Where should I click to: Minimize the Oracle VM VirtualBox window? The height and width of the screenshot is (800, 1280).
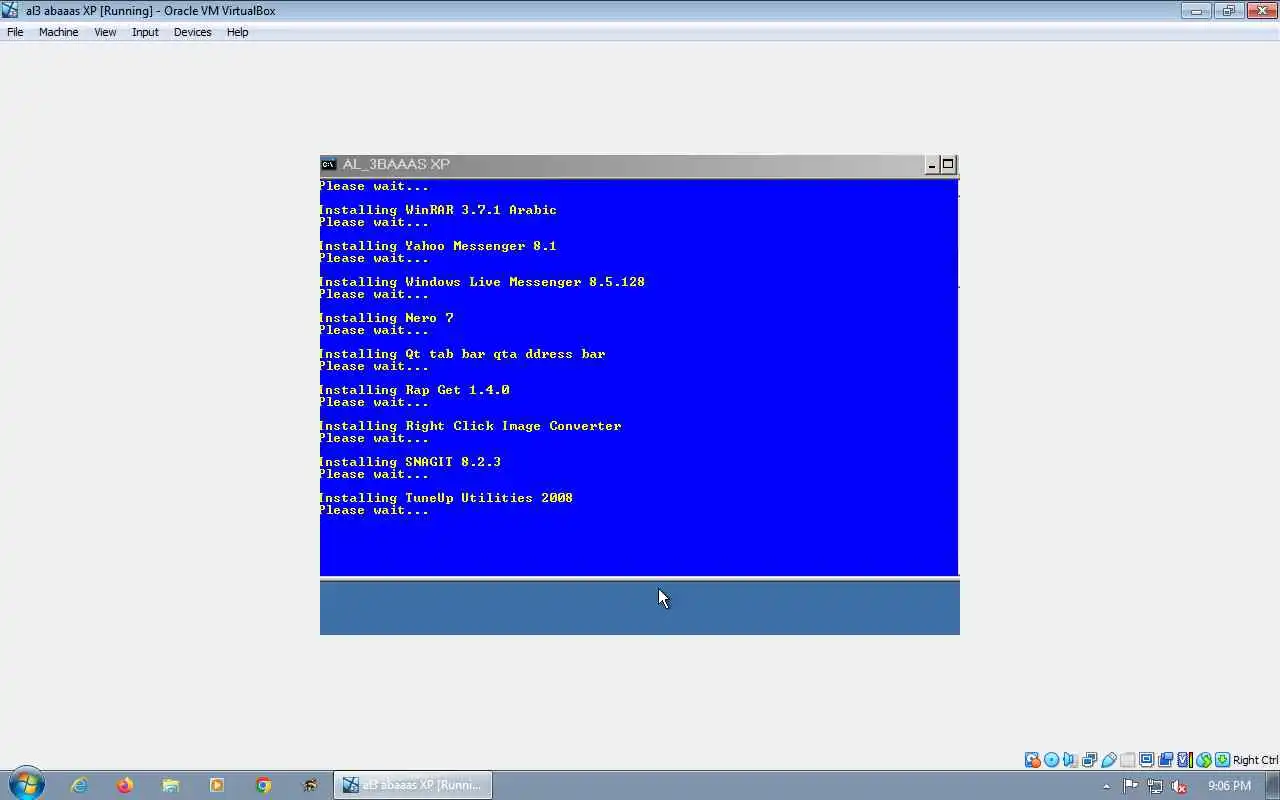point(1196,11)
